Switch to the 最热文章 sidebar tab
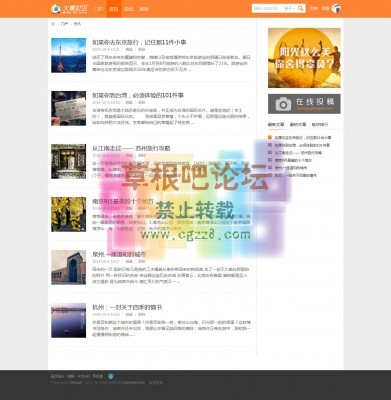 [298, 125]
